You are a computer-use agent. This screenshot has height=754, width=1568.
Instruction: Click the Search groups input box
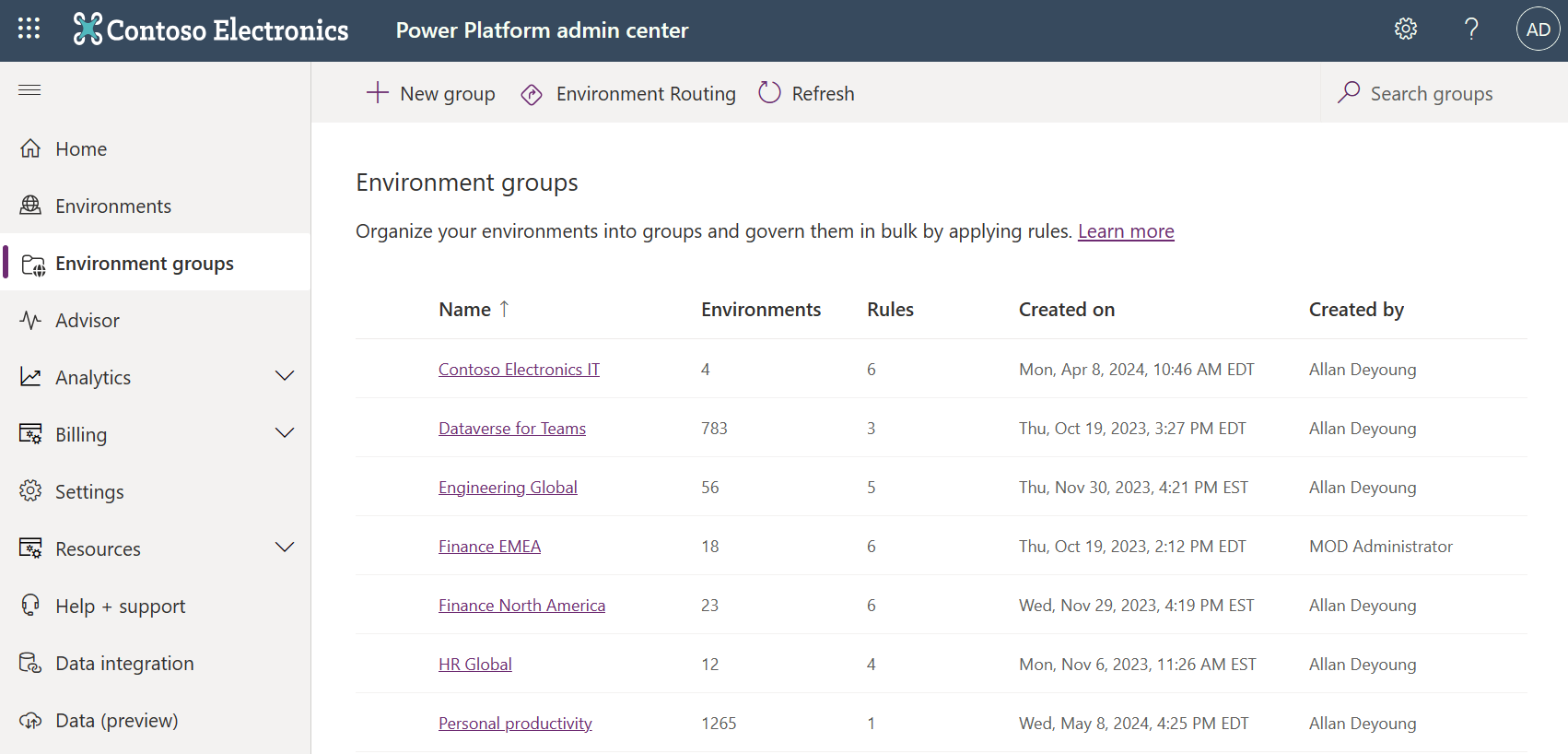pyautogui.click(x=1431, y=93)
